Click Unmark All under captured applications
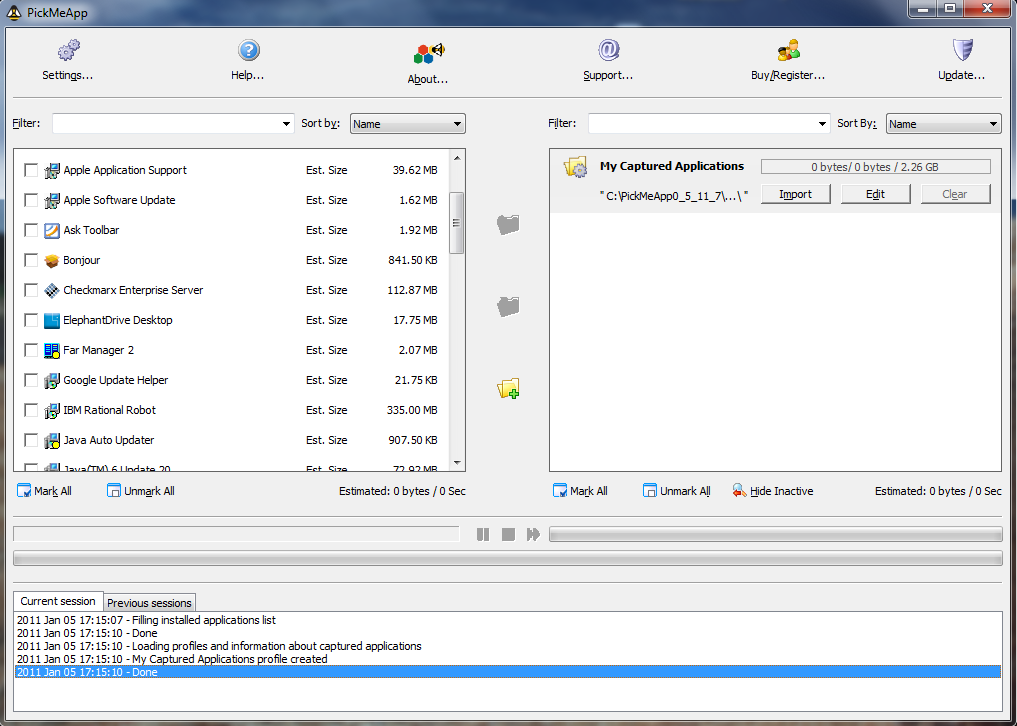The width and height of the screenshot is (1017, 726). (677, 491)
